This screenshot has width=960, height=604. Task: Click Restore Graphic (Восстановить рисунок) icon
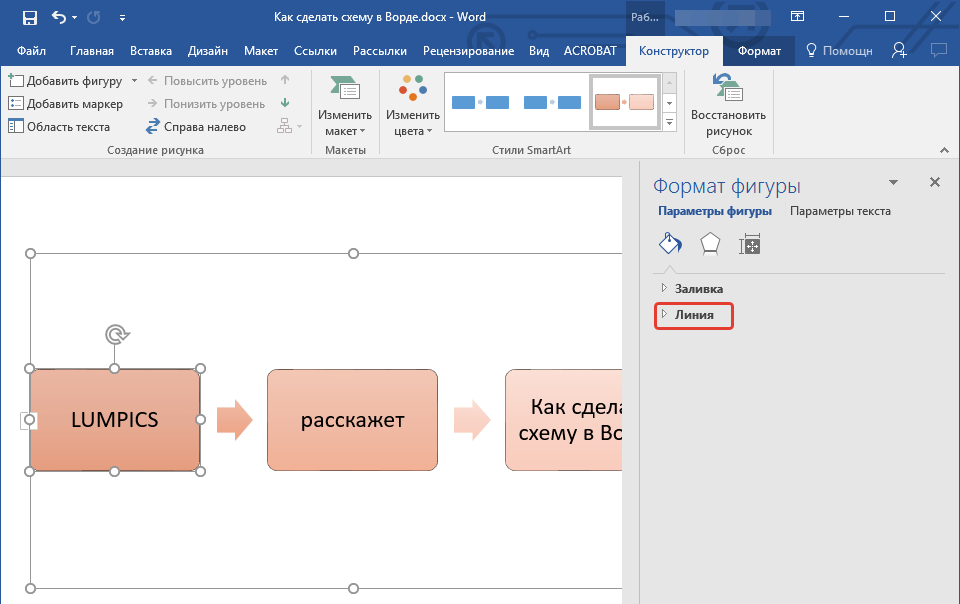pos(727,90)
